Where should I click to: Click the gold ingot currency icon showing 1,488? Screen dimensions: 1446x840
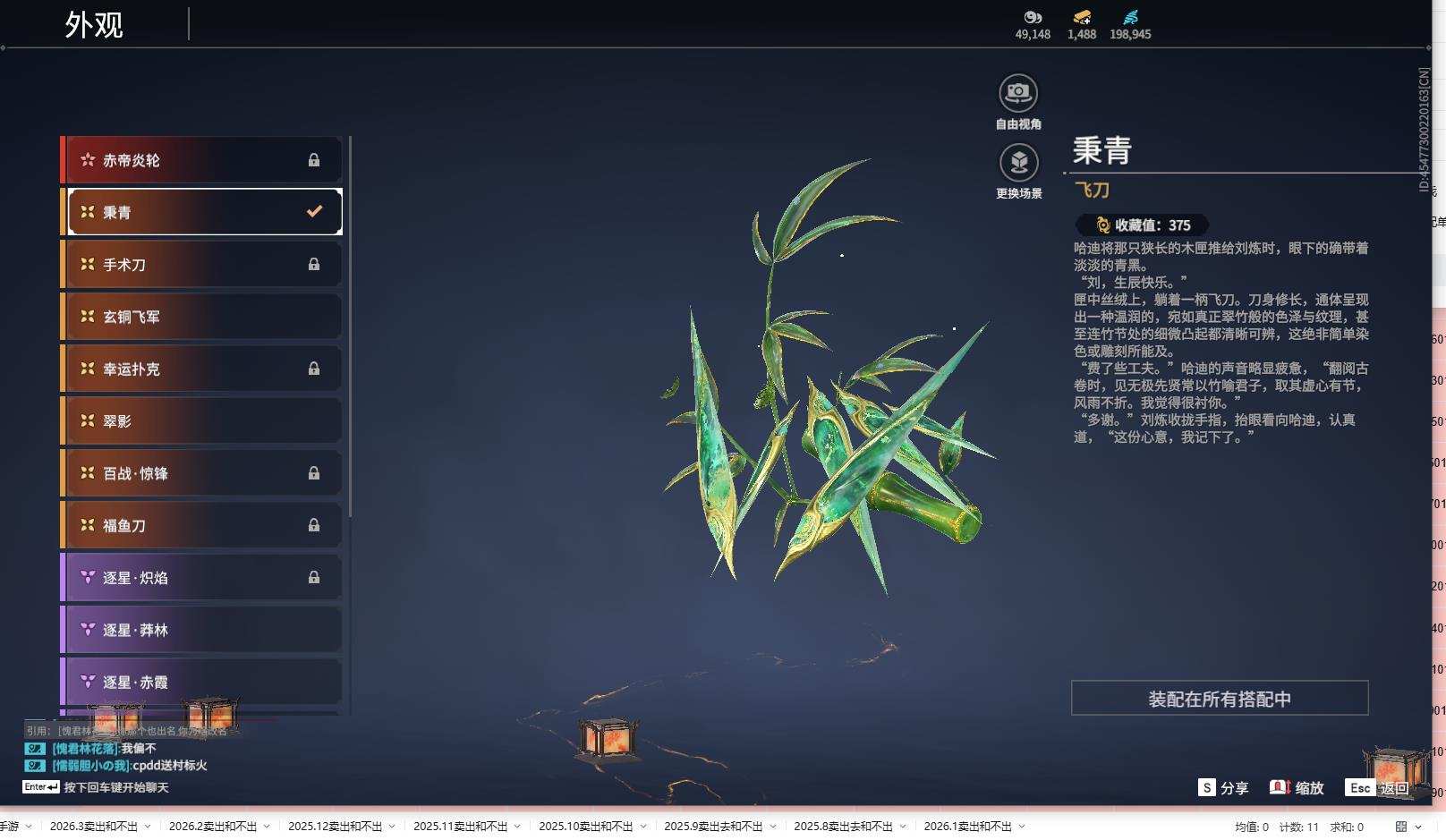click(1081, 17)
